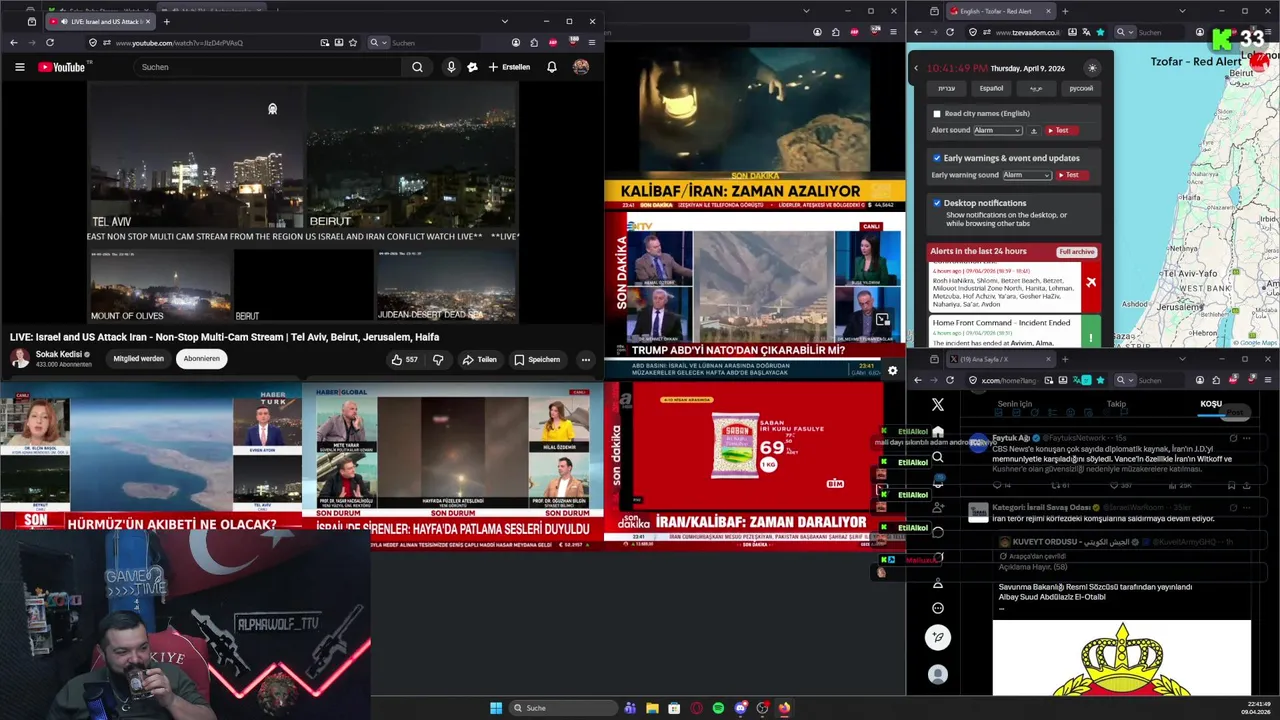Dislike the Israel live stream video
Image resolution: width=1280 pixels, height=720 pixels.
[437, 359]
